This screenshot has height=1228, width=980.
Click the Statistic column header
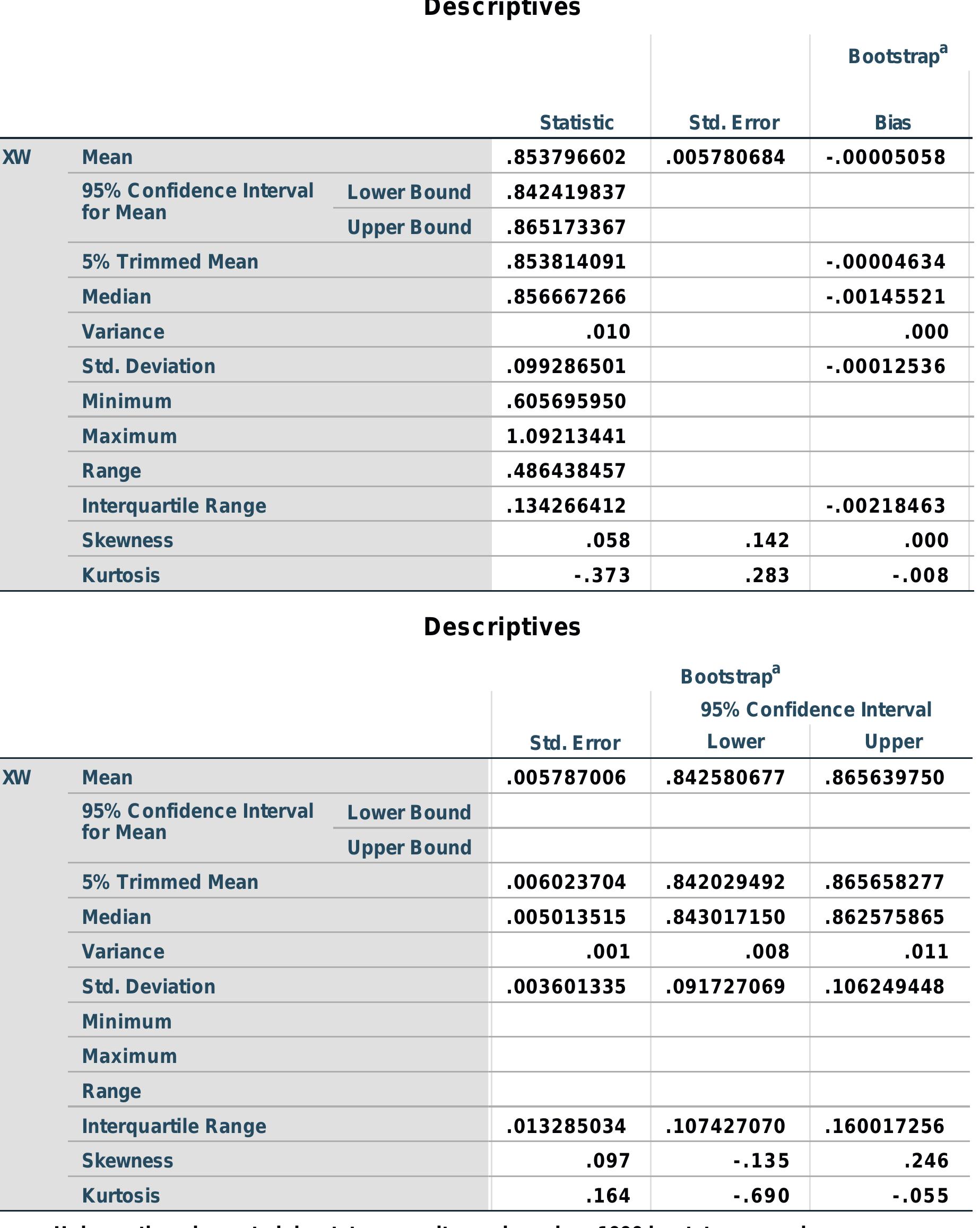(576, 123)
